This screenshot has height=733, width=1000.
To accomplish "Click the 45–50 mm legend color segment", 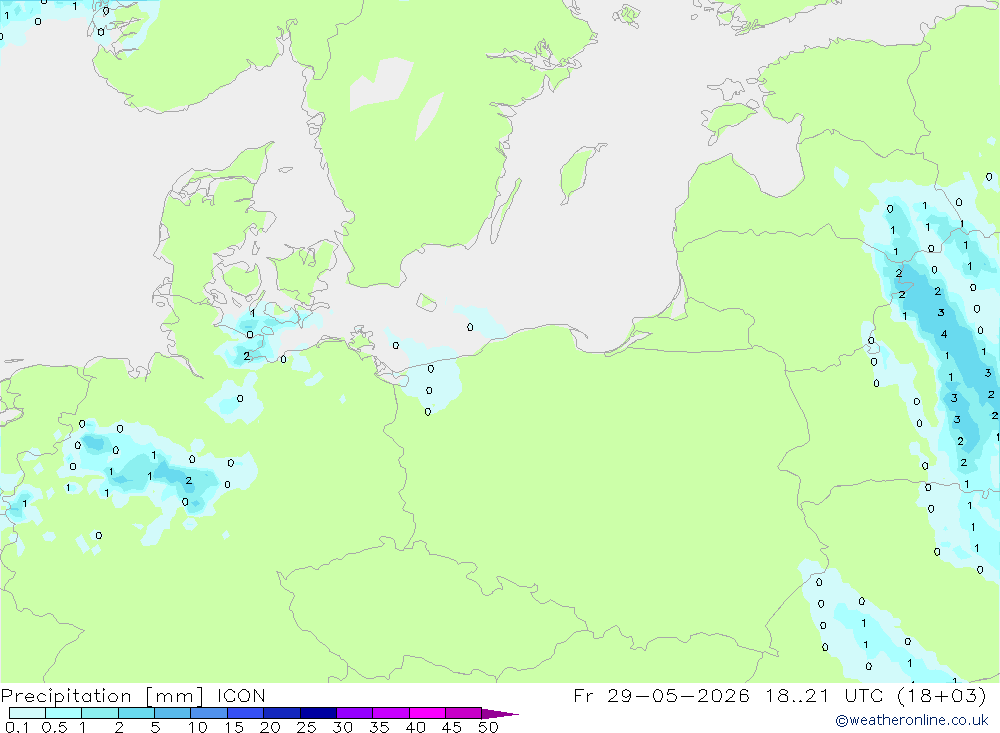I will coord(463,713).
